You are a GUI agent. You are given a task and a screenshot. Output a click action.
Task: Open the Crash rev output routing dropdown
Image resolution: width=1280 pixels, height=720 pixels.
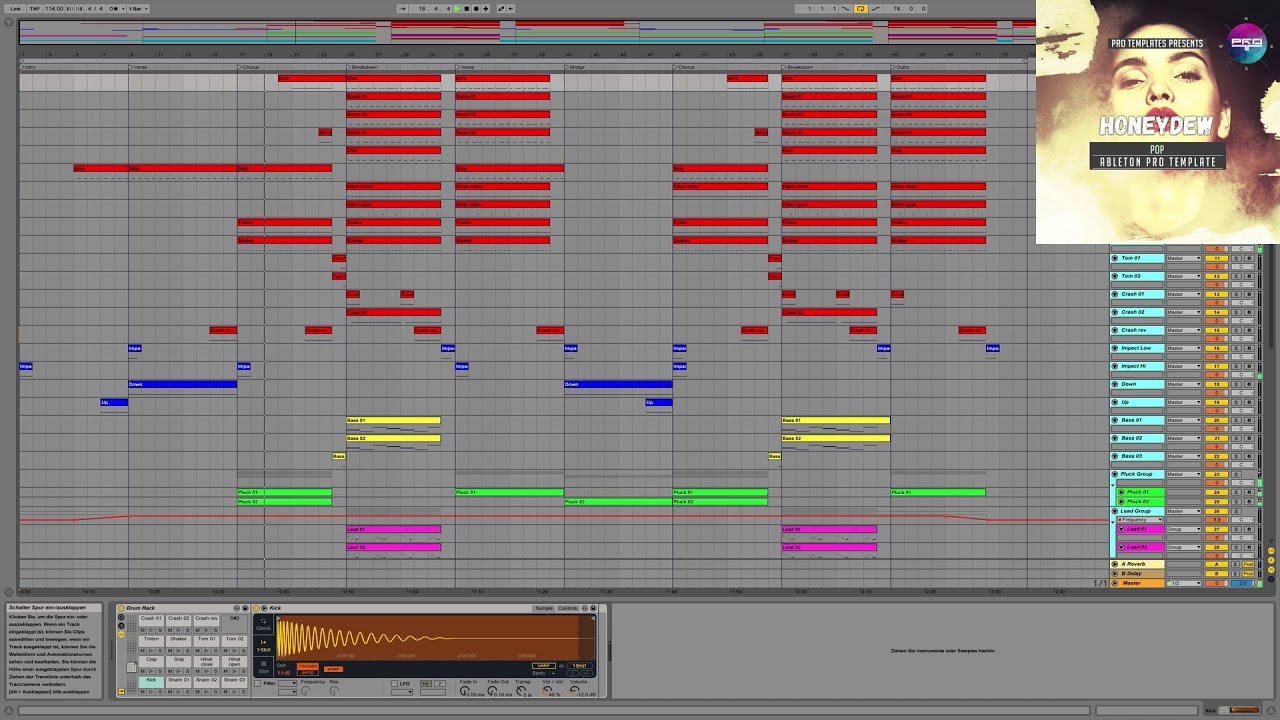[x=1183, y=330]
